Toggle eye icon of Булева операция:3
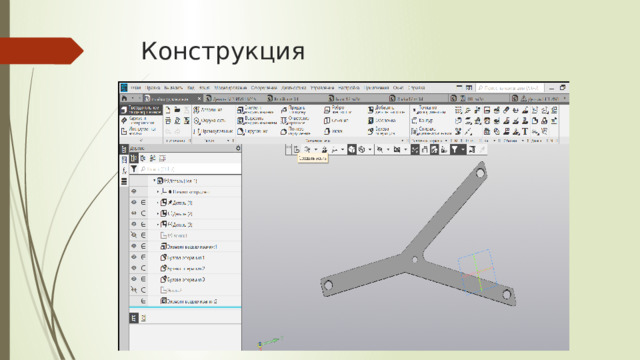 [134, 279]
